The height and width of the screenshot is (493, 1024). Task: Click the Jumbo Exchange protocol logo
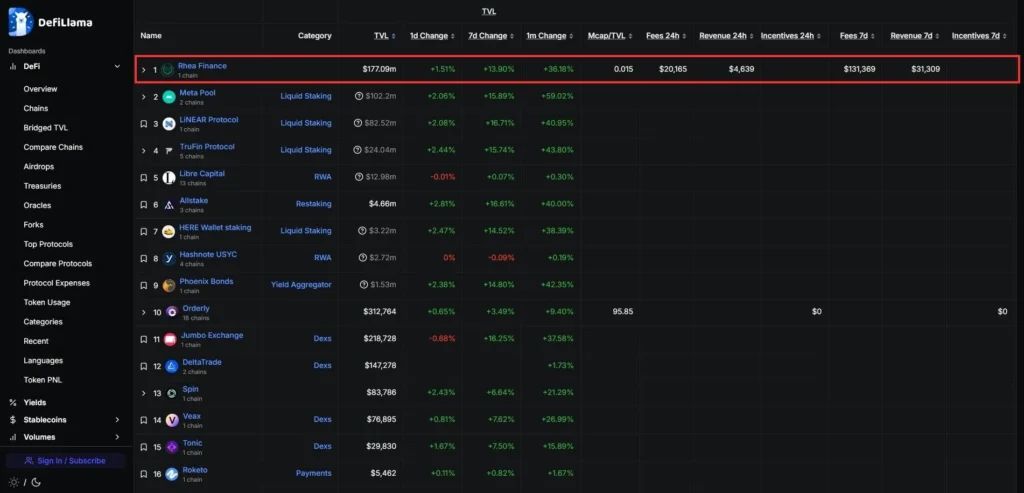coord(169,339)
